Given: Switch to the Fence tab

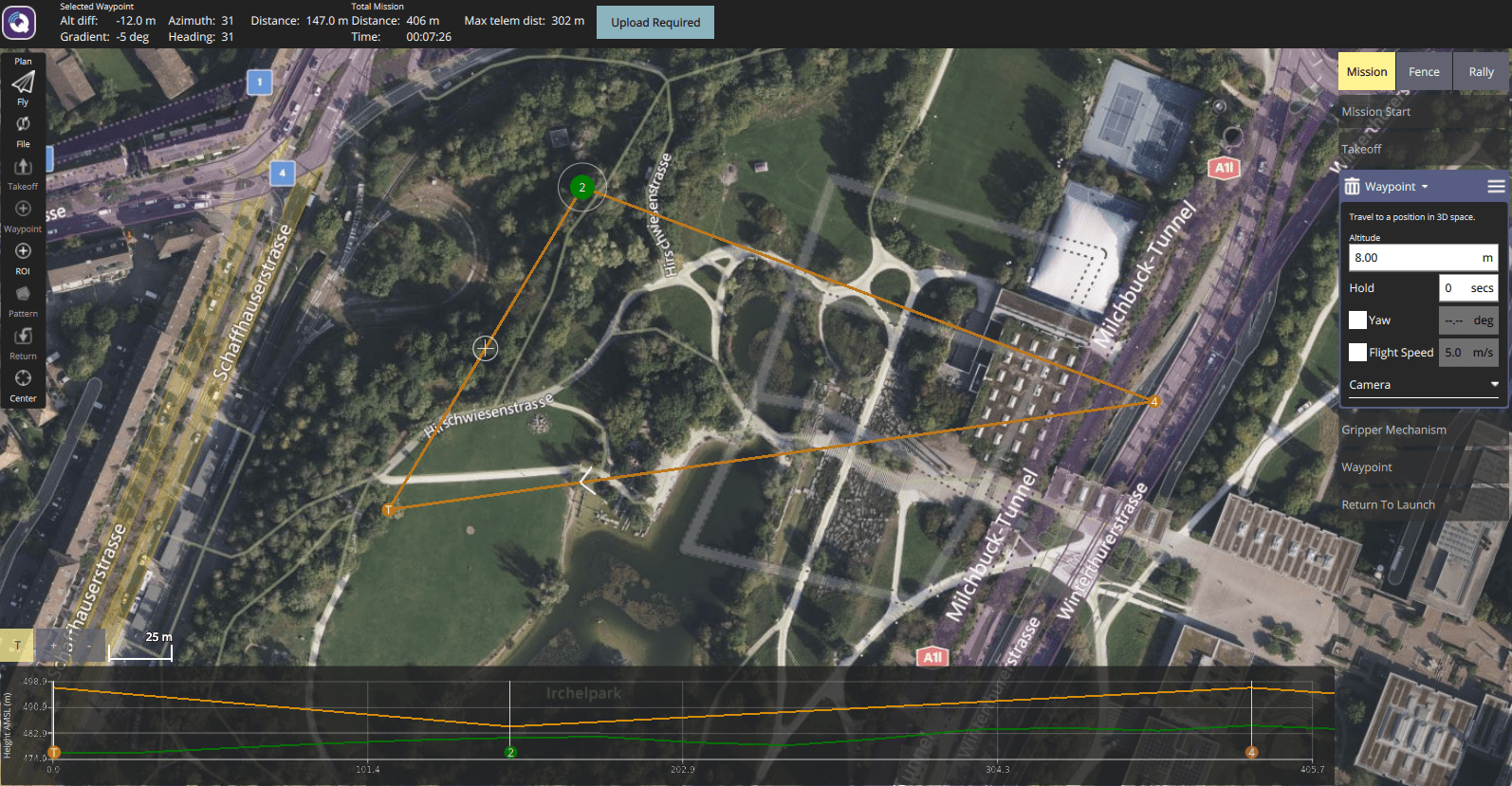Looking at the screenshot, I should click(1423, 72).
